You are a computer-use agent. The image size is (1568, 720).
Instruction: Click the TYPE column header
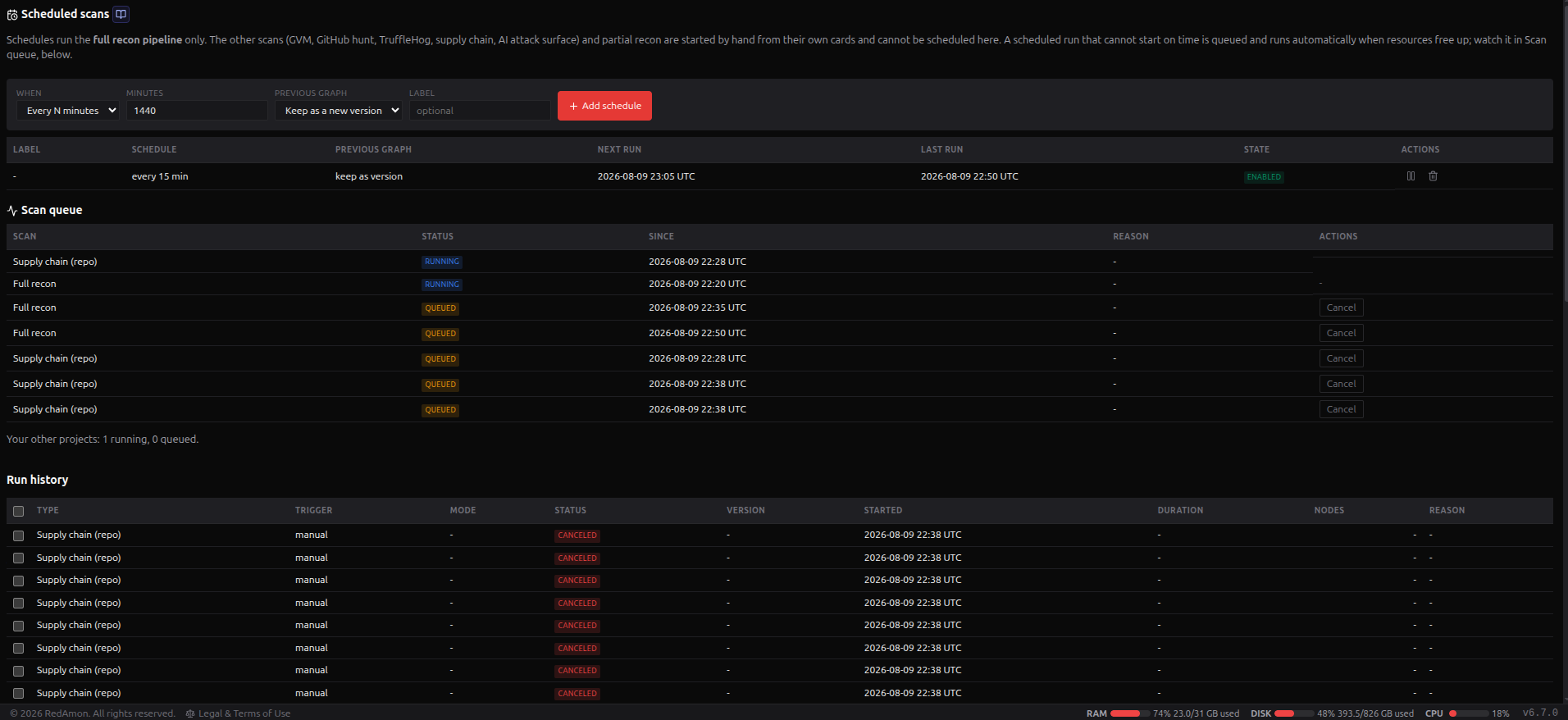point(48,510)
